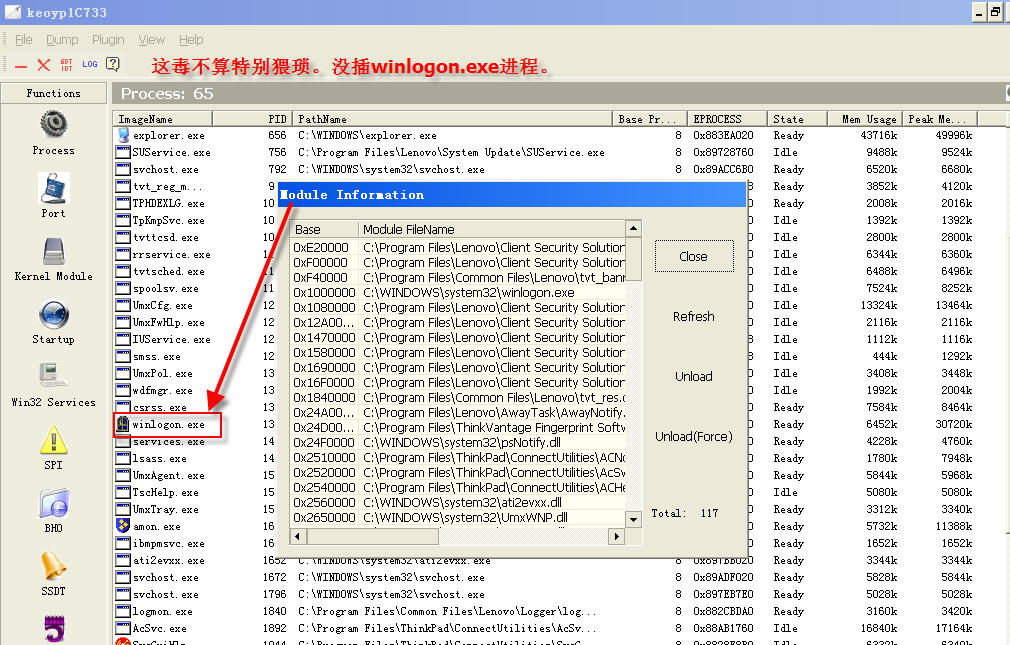Sort processes by EPROCESS column

[x=727, y=119]
